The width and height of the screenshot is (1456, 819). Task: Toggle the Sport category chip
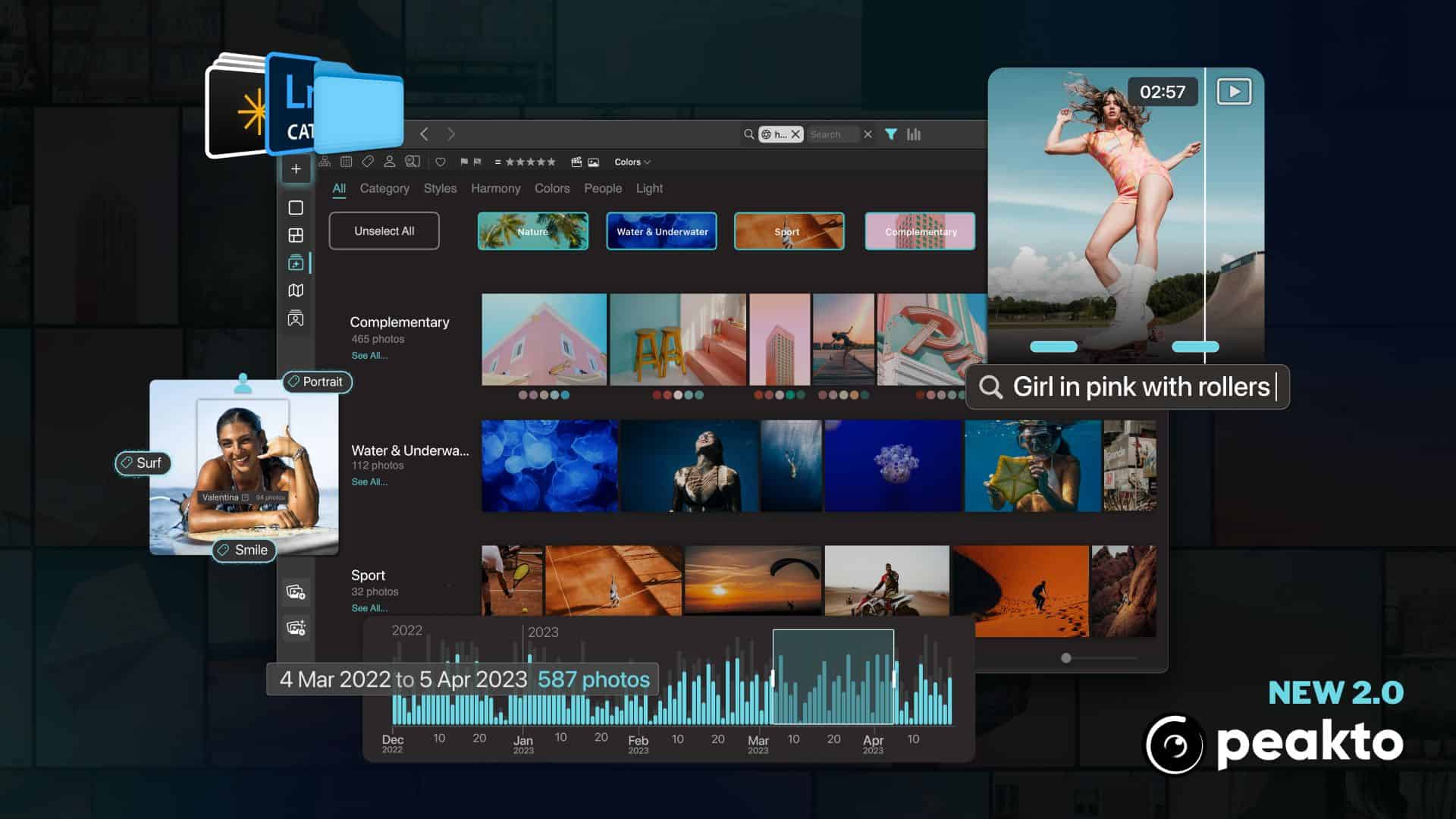pyautogui.click(x=789, y=231)
